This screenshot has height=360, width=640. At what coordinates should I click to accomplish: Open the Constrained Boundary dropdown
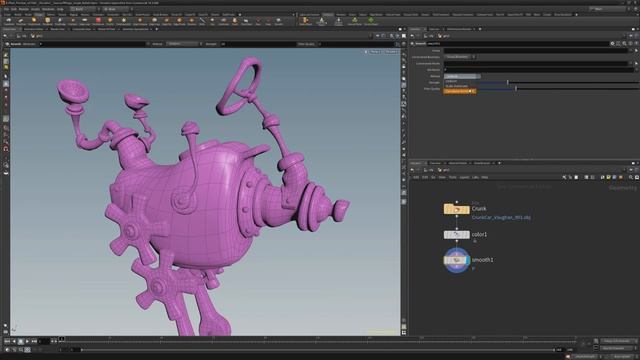(460, 57)
